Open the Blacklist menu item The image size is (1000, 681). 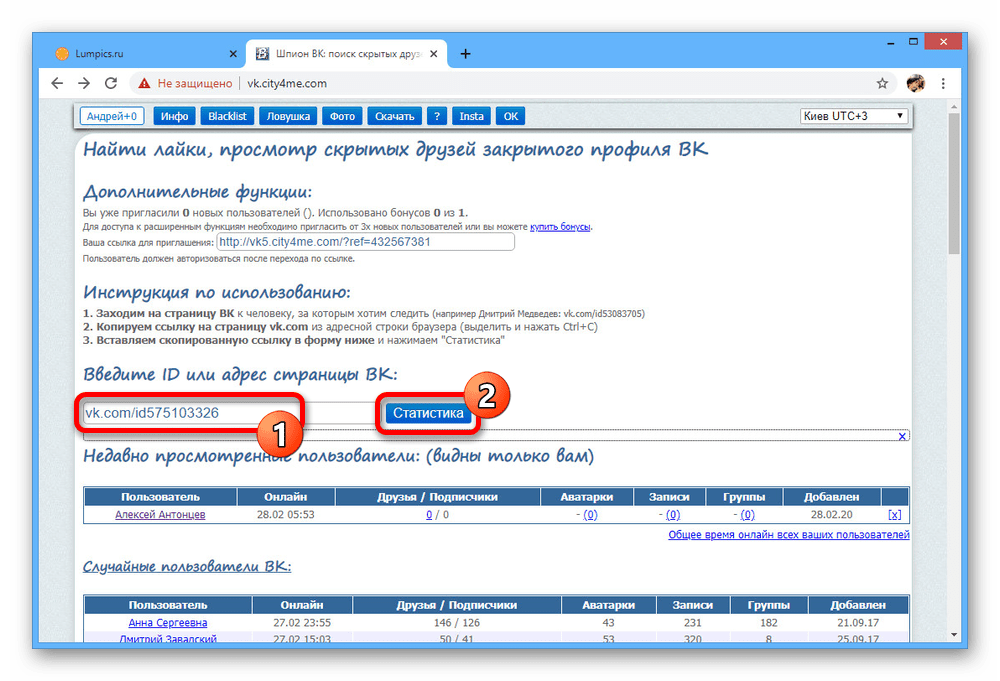point(227,116)
